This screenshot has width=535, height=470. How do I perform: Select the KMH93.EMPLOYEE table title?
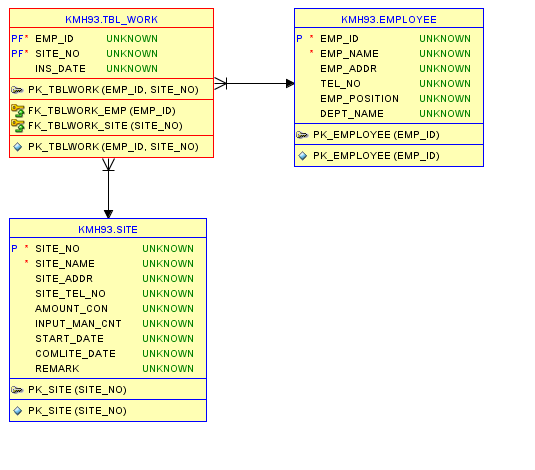tap(389, 19)
